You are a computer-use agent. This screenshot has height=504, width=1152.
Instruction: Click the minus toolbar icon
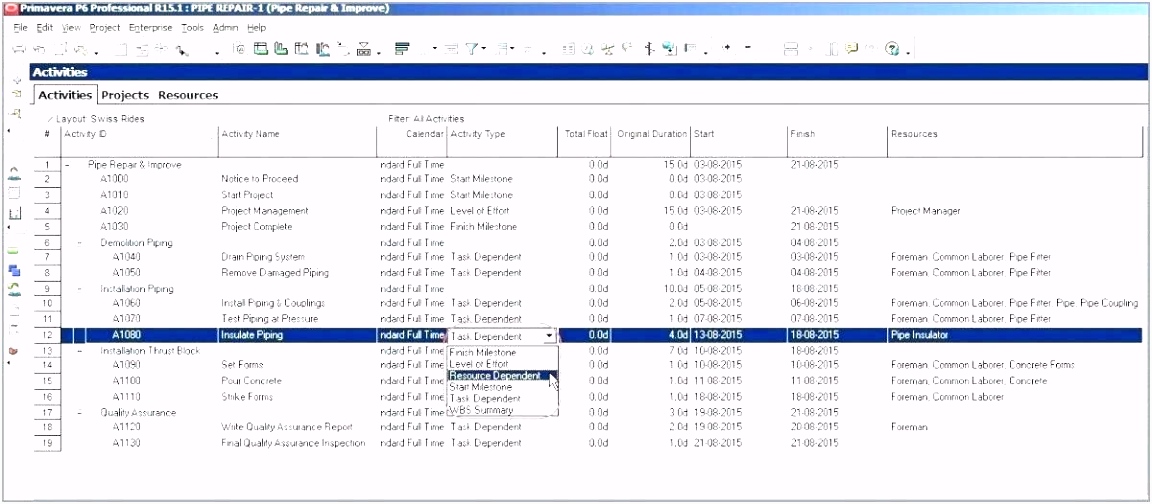[x=748, y=48]
